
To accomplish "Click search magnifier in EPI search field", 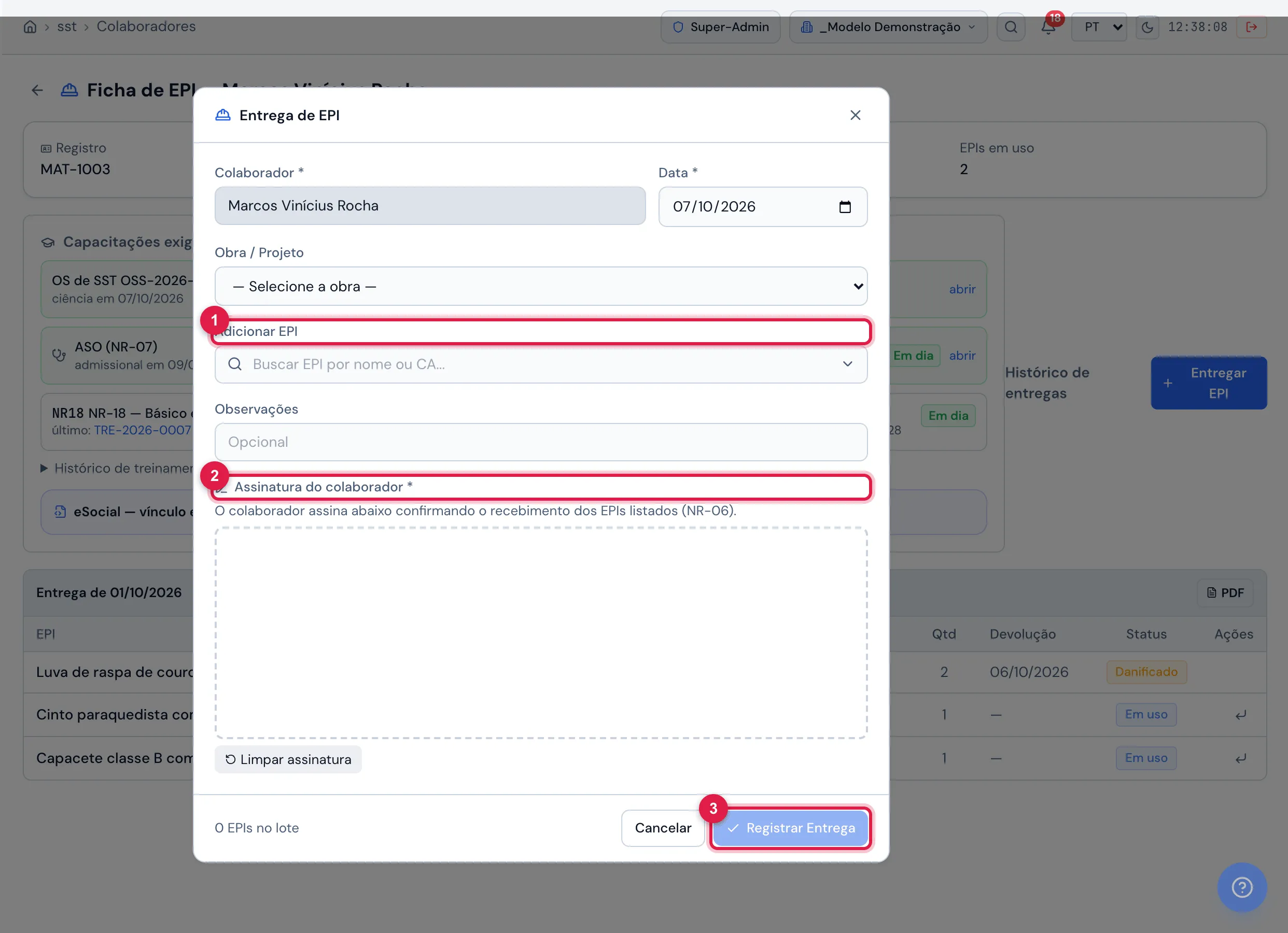I will 235,364.
